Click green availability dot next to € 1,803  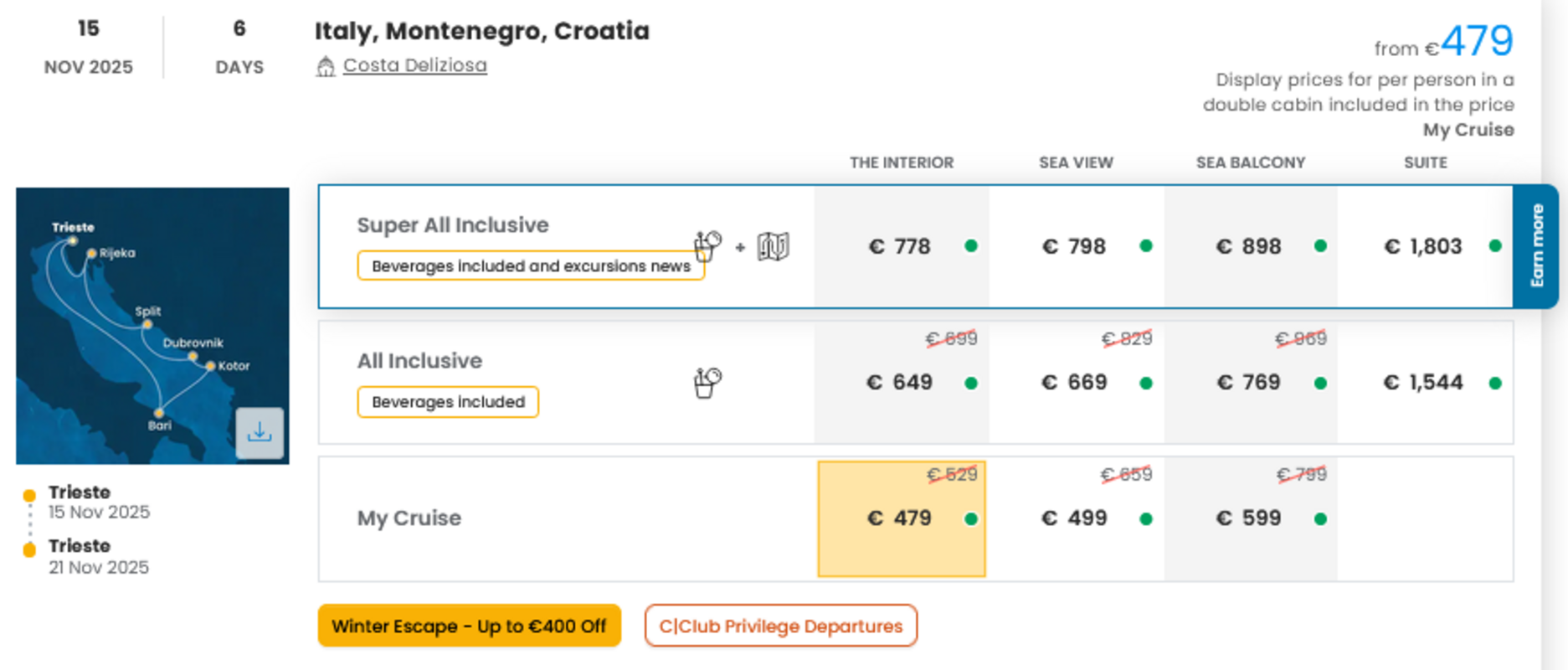(1495, 246)
